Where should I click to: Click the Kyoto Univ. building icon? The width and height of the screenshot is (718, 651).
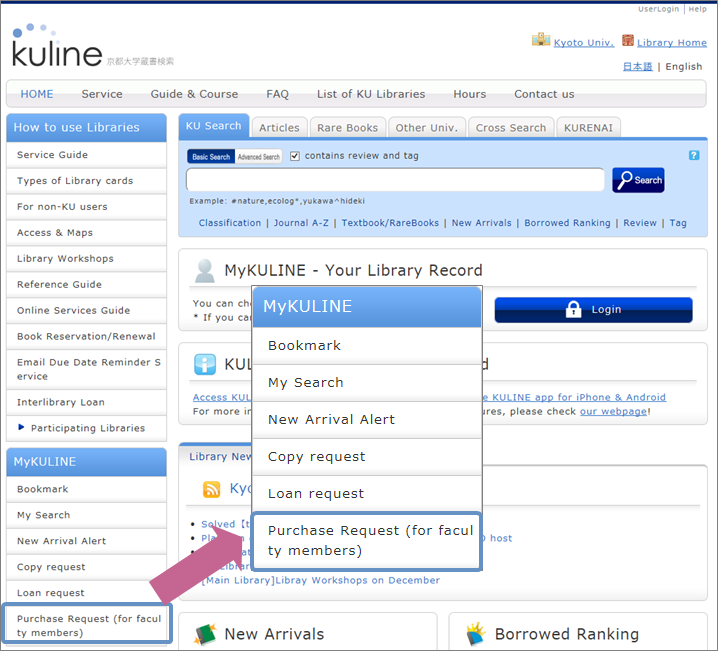click(541, 40)
